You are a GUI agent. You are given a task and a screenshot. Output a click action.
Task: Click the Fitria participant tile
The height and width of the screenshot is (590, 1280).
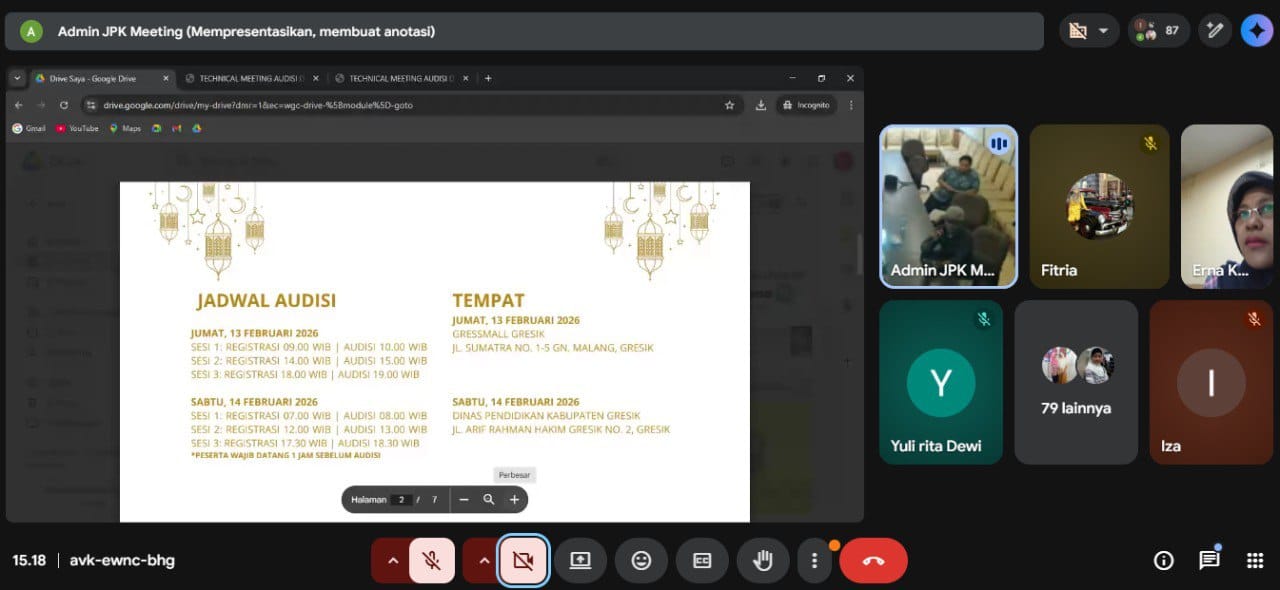click(1099, 206)
